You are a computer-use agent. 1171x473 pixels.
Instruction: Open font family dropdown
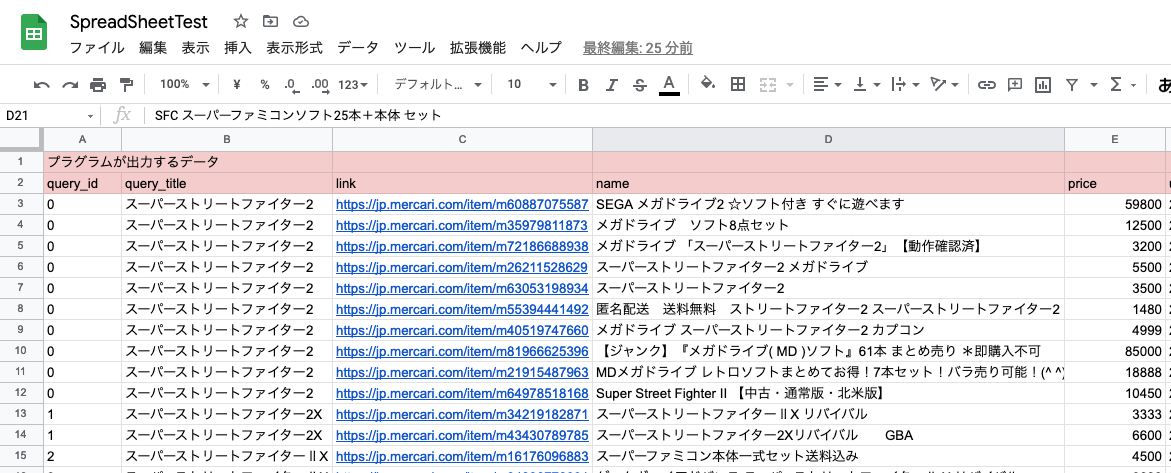[x=438, y=84]
